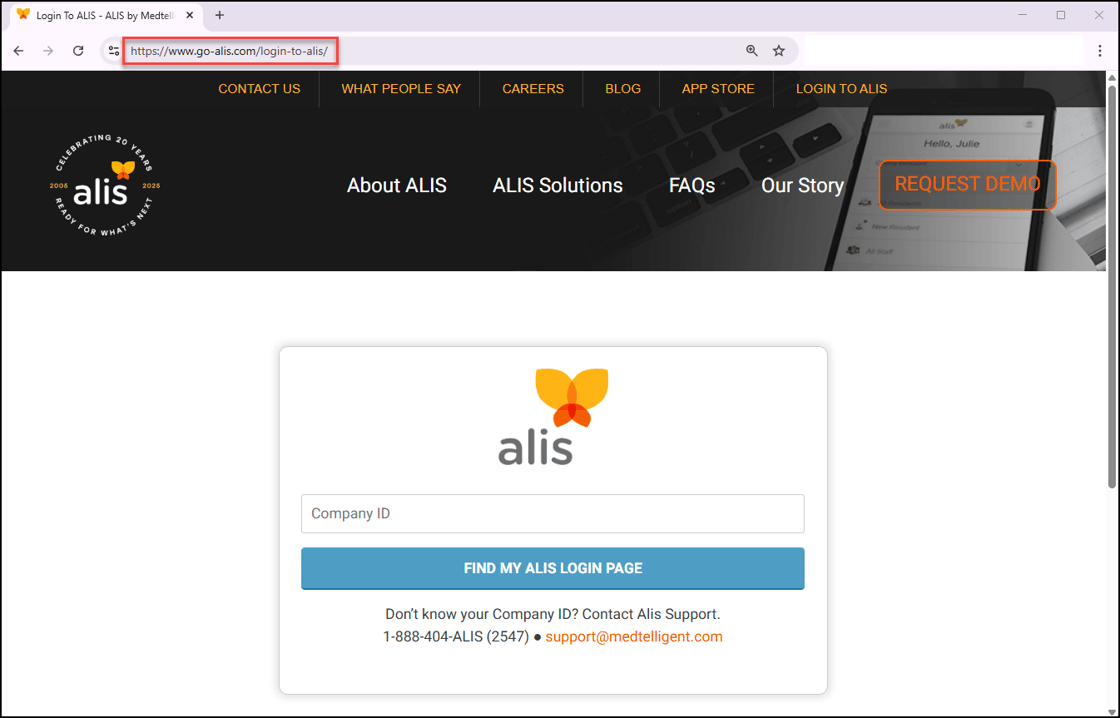Click the browser back arrow
The width and height of the screenshot is (1120, 718).
(18, 50)
